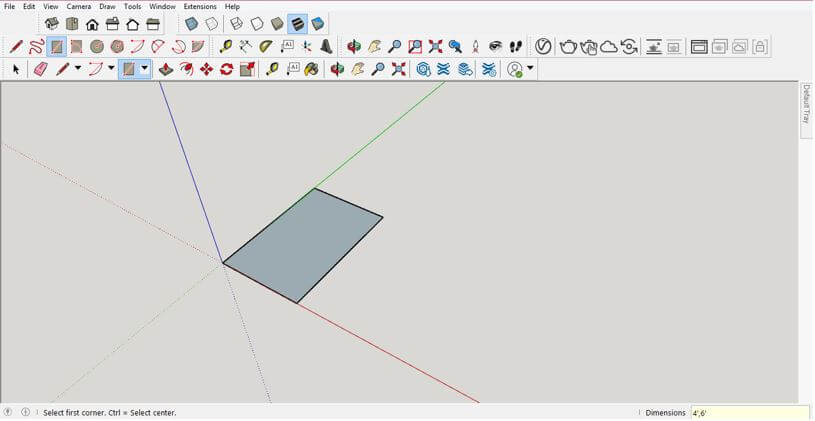The height and width of the screenshot is (421, 815).
Task: Click status bar text "Select first corner. Ctrl = Select center."
Action: click(x=110, y=413)
